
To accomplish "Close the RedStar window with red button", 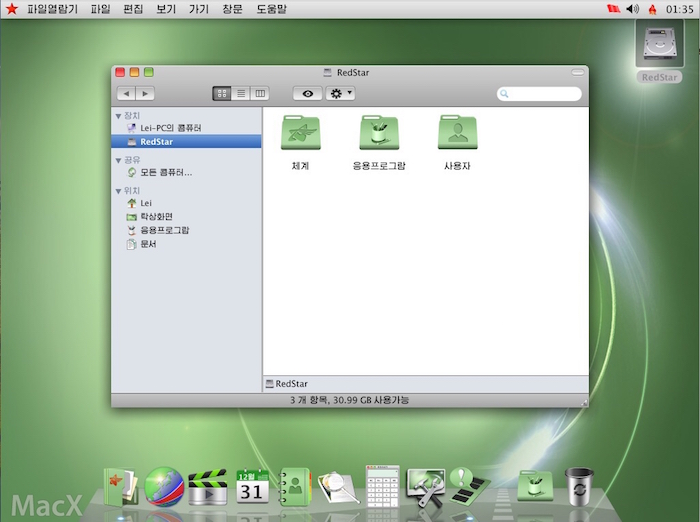I will click(120, 72).
